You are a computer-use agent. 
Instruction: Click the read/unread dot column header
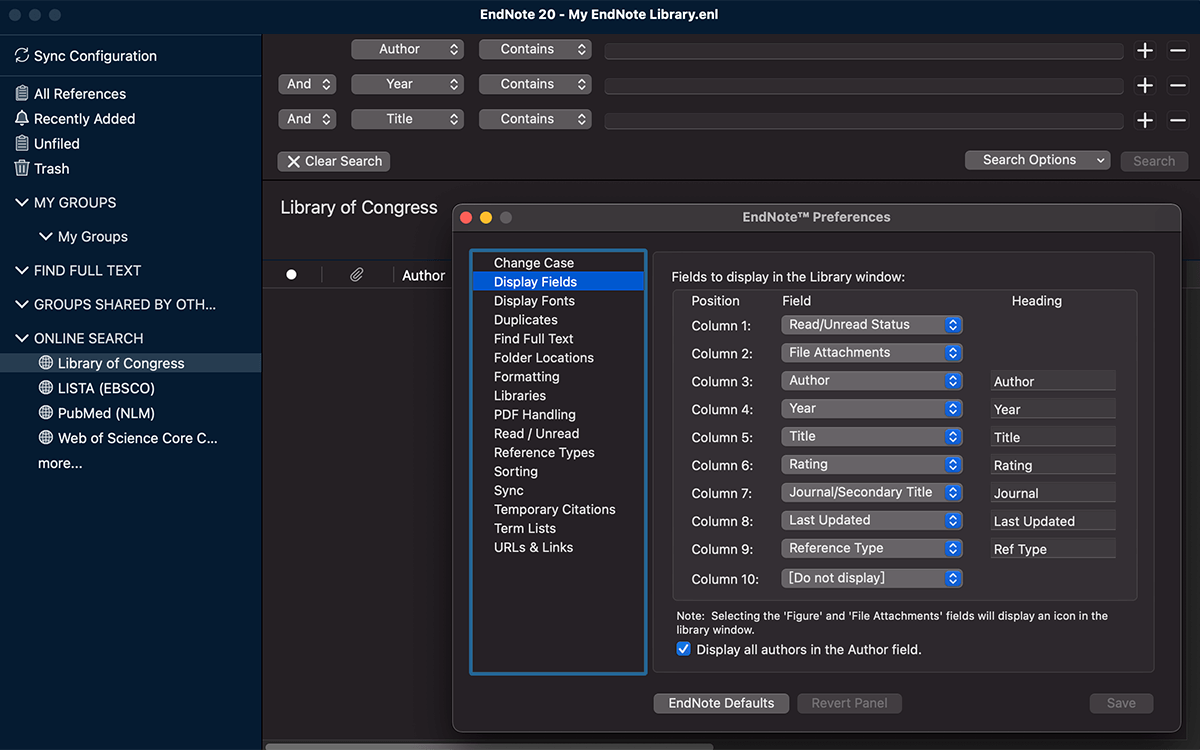pyautogui.click(x=291, y=275)
